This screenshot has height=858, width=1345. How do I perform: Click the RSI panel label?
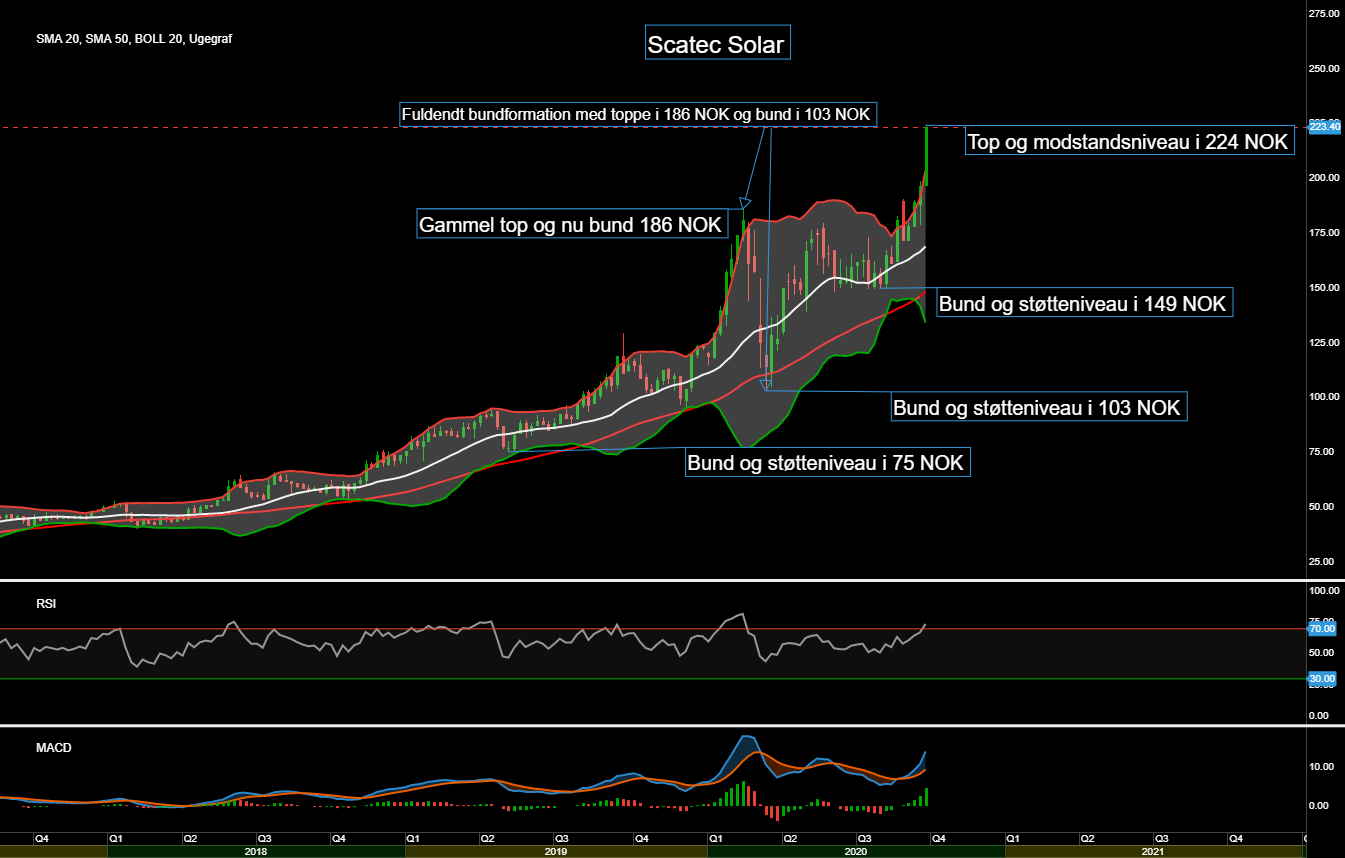[45, 604]
